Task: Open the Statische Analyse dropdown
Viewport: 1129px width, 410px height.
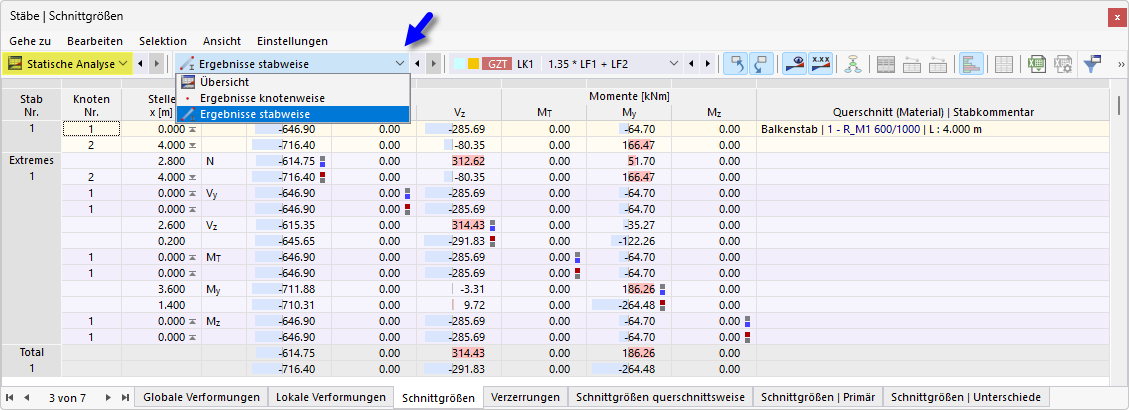Action: point(68,63)
